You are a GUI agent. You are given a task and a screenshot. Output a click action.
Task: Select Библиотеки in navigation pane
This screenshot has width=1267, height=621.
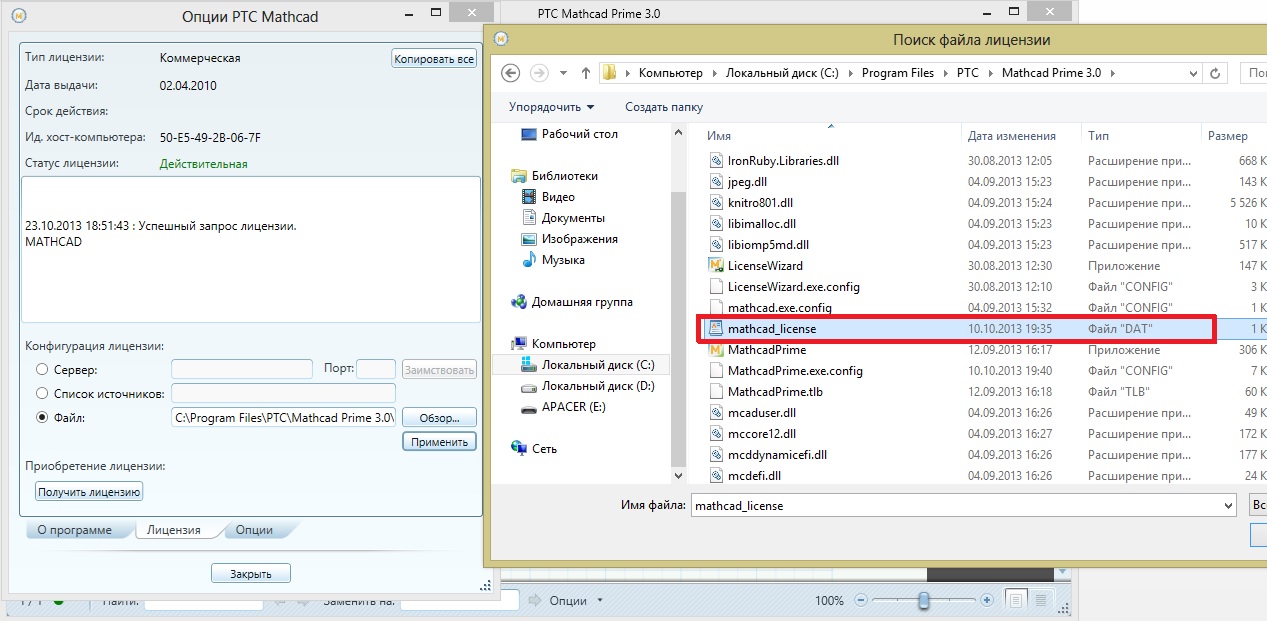(x=565, y=176)
